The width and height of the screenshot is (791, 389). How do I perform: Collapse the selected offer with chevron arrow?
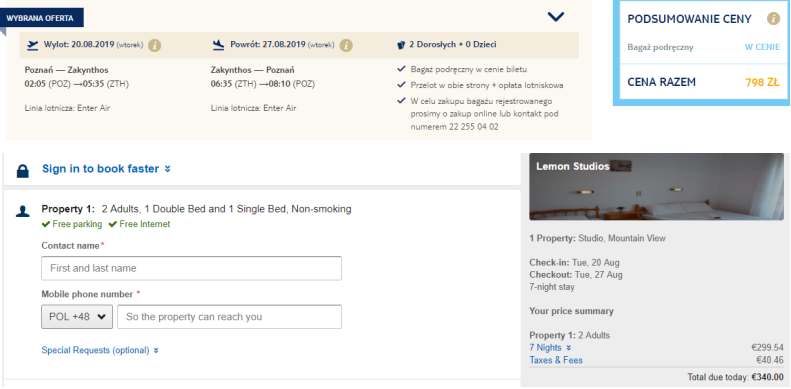point(555,17)
